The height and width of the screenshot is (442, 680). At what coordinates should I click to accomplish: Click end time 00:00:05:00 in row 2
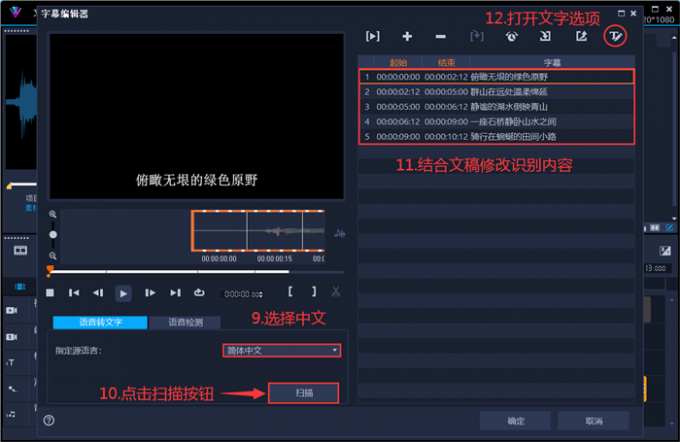(446, 92)
